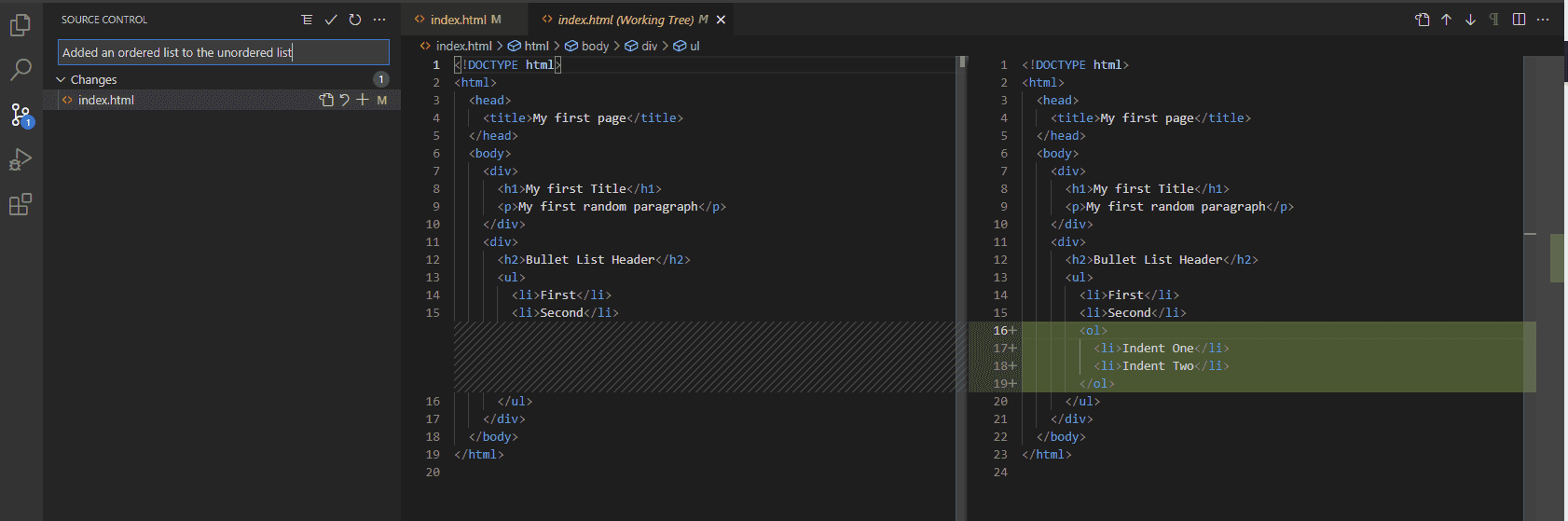Stage changes with the plus icon
Screen dimensions: 1568x521
coord(363,100)
